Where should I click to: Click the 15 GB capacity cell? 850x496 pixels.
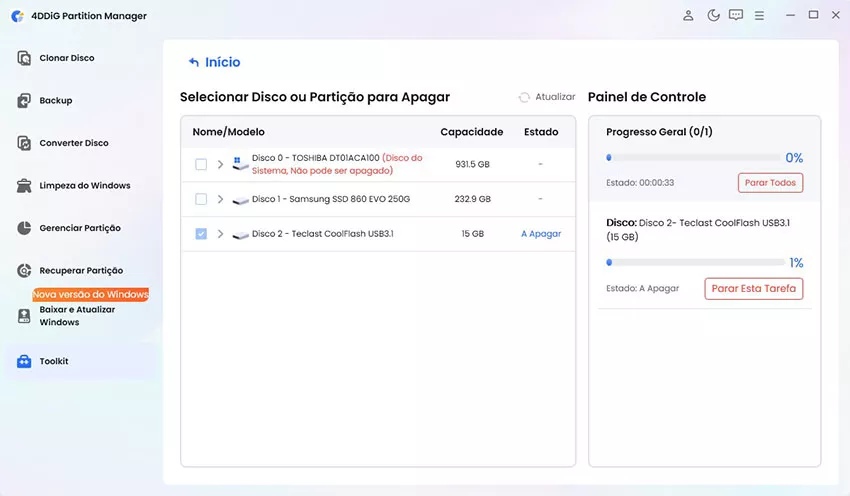pos(473,234)
